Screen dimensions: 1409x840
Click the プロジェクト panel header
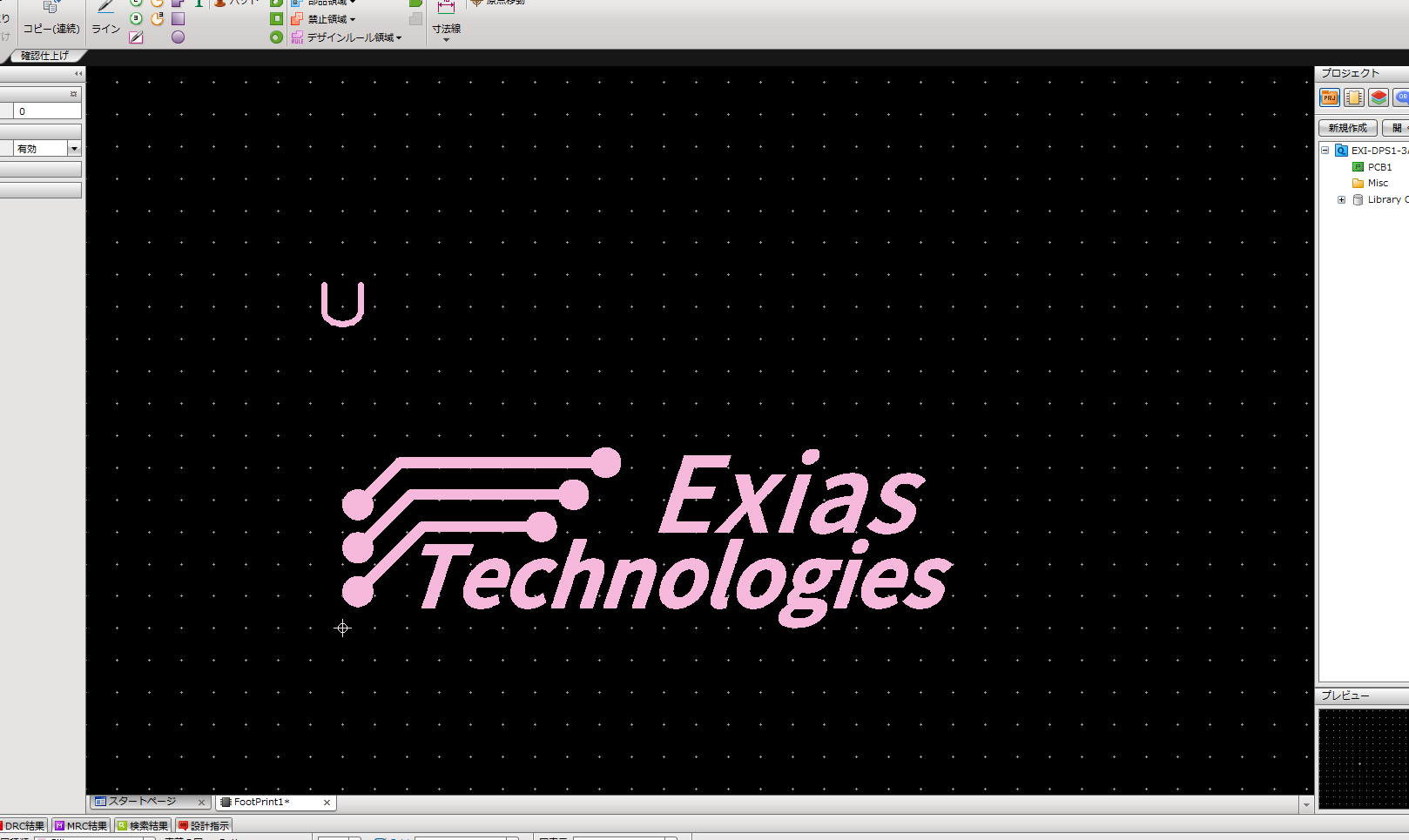coord(1362,73)
